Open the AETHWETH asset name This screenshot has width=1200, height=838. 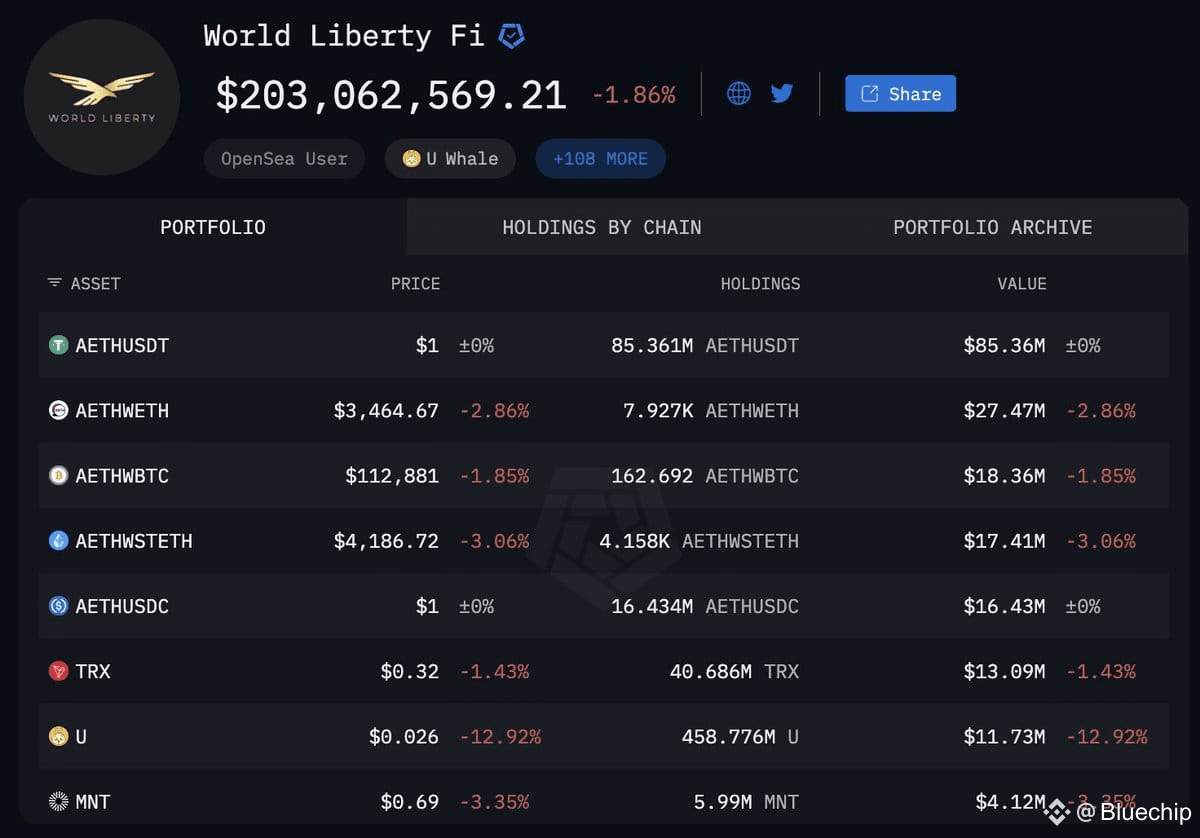click(122, 410)
